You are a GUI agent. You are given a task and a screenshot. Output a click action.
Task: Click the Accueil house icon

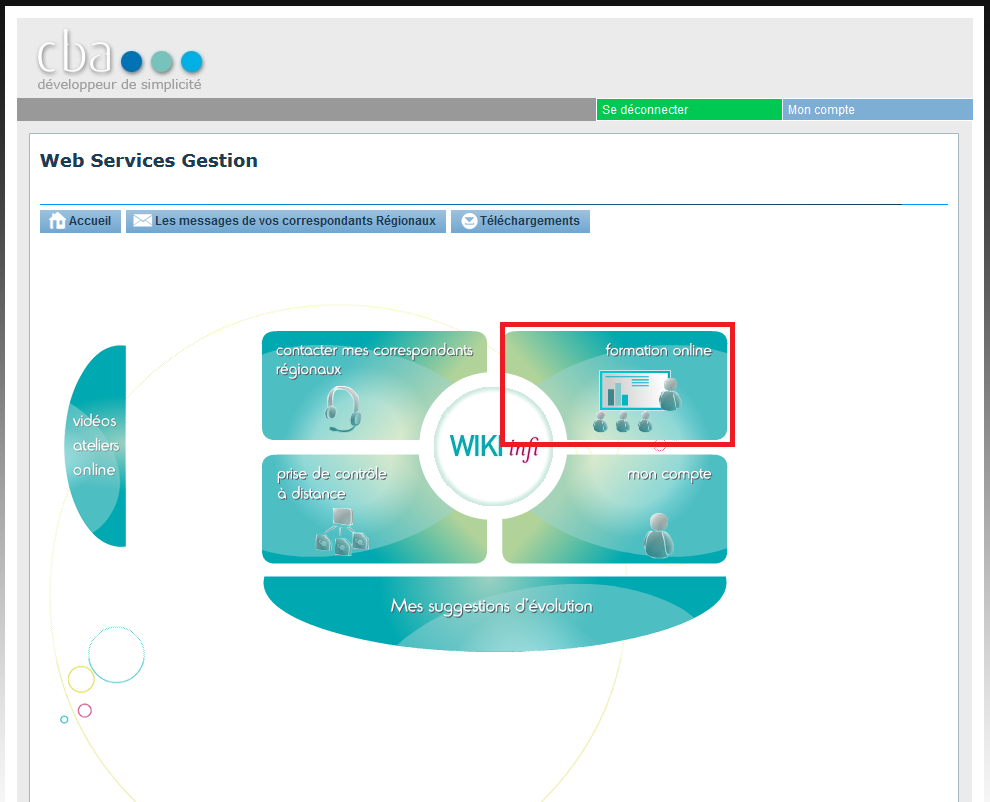[x=57, y=221]
